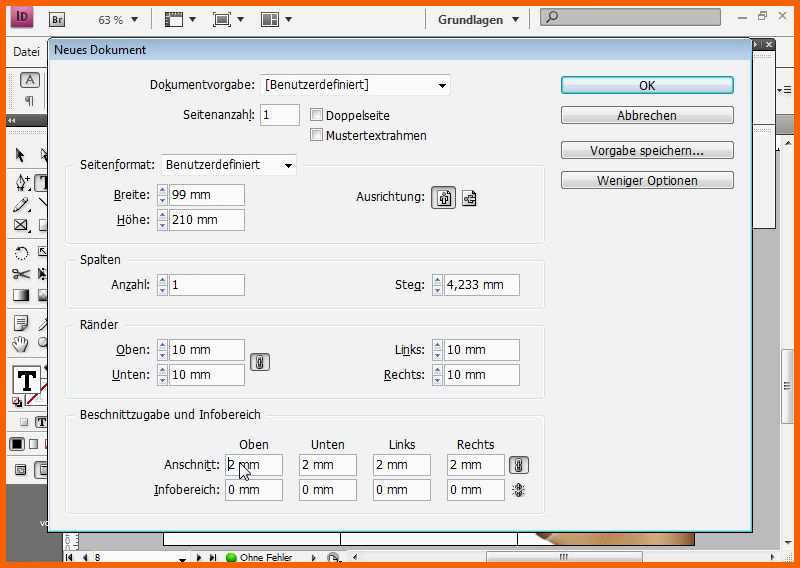The image size is (800, 568).
Task: Open the Dokumentvorgabe dropdown
Action: coord(355,85)
